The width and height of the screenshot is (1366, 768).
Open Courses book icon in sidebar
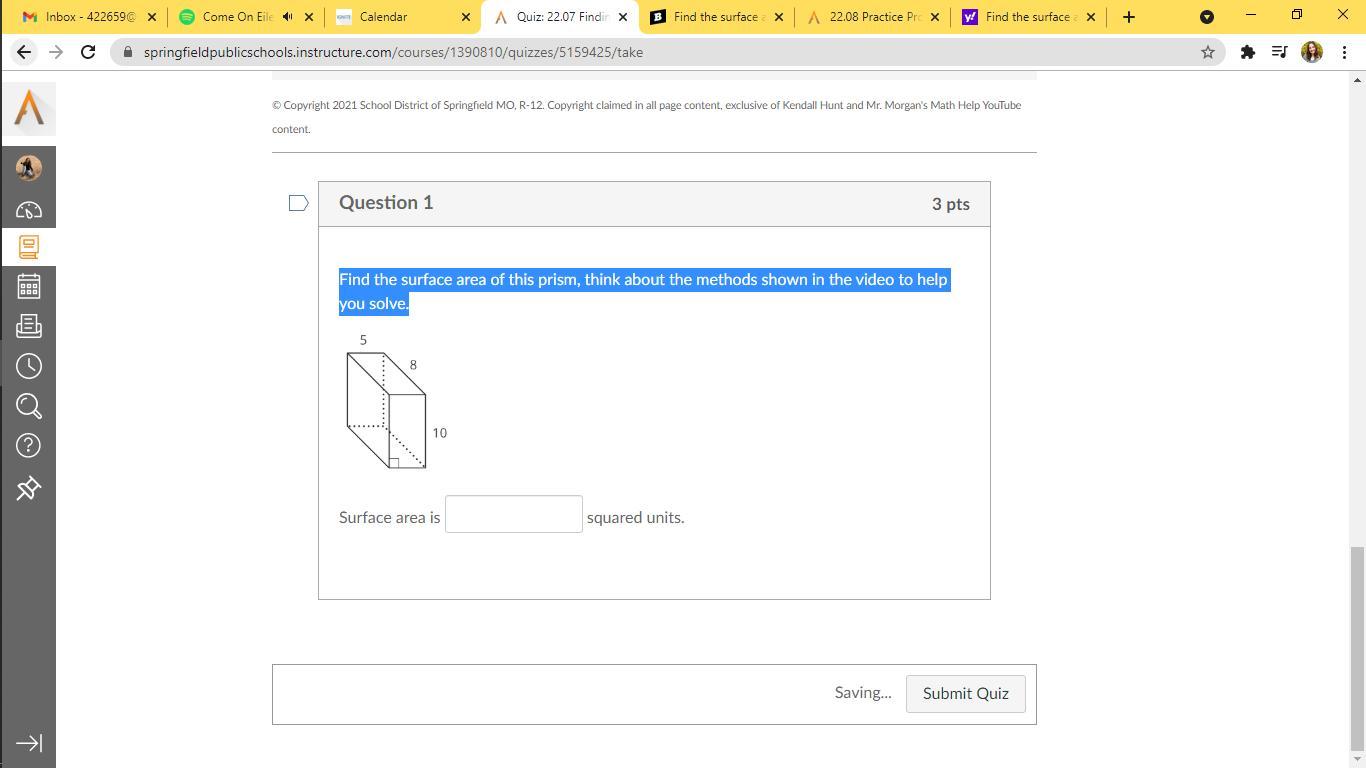29,247
